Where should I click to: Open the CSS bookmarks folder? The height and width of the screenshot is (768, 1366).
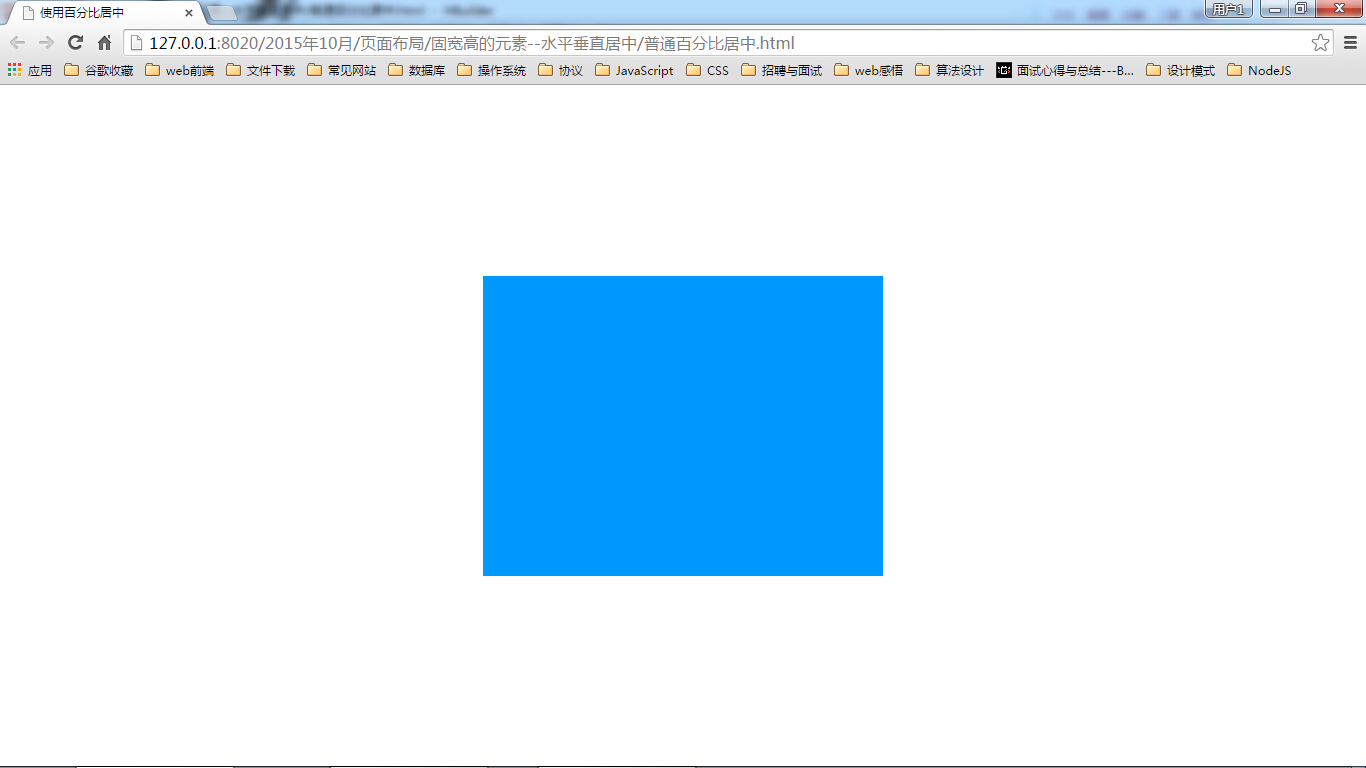pyautogui.click(x=707, y=71)
